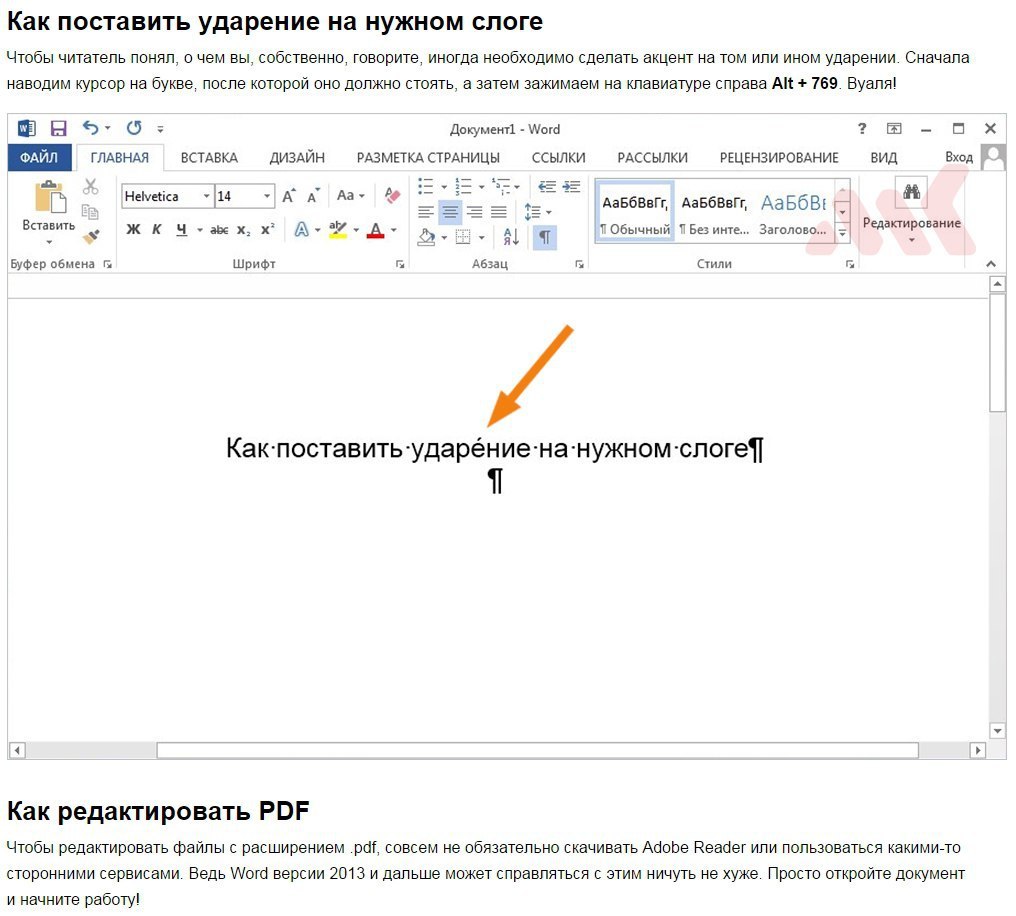Click the Вход sign-in link

pos(958,157)
